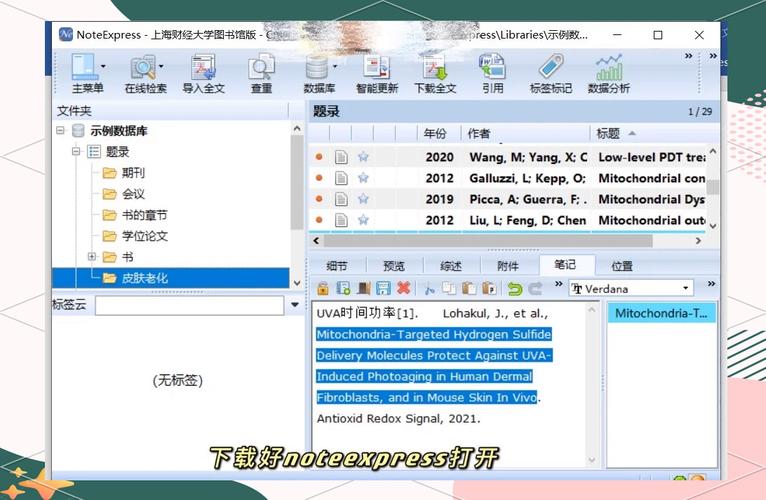Screen dimensions: 766x500
Task: Click the 智能更新 smart update icon
Action: (x=377, y=67)
